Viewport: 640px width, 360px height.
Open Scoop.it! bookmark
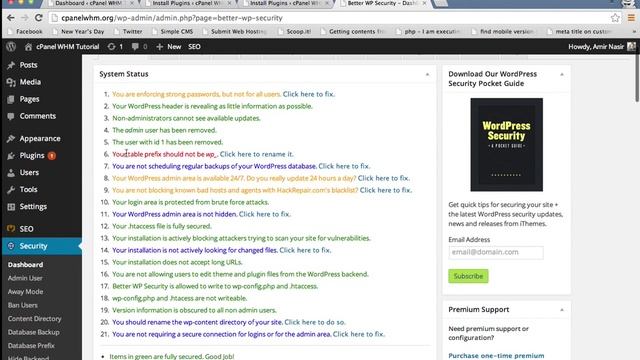pyautogui.click(x=294, y=31)
